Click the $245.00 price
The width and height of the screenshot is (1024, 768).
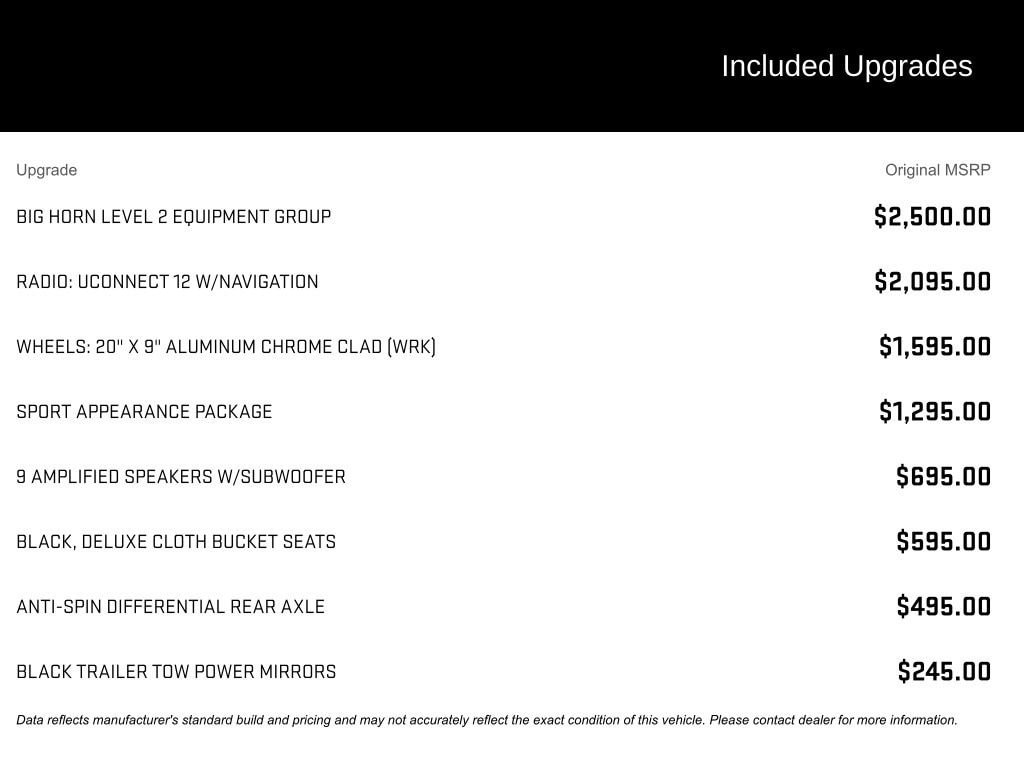[x=944, y=672]
